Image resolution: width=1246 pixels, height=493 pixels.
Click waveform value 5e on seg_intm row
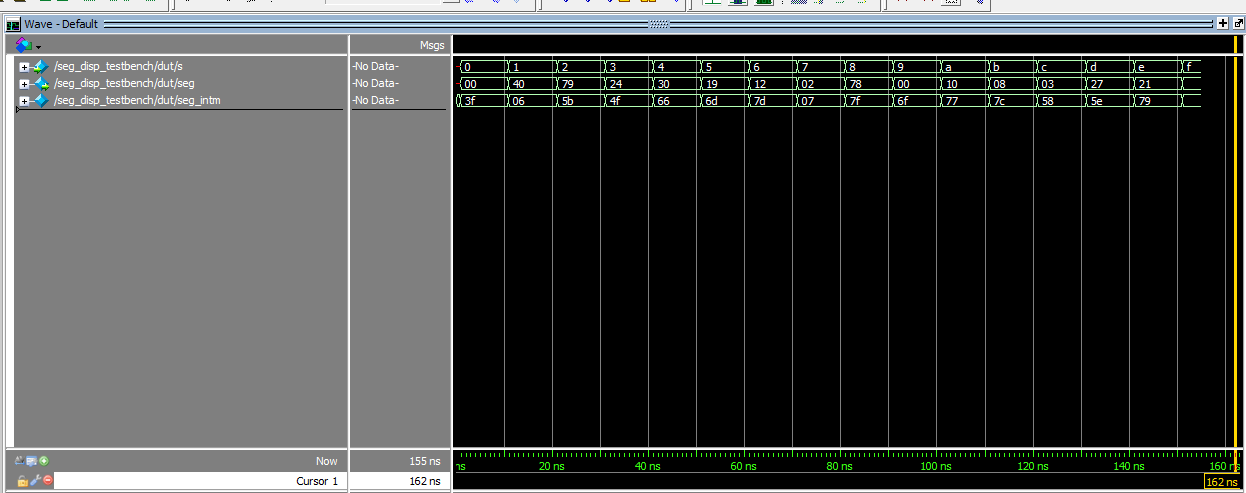(x=1094, y=101)
